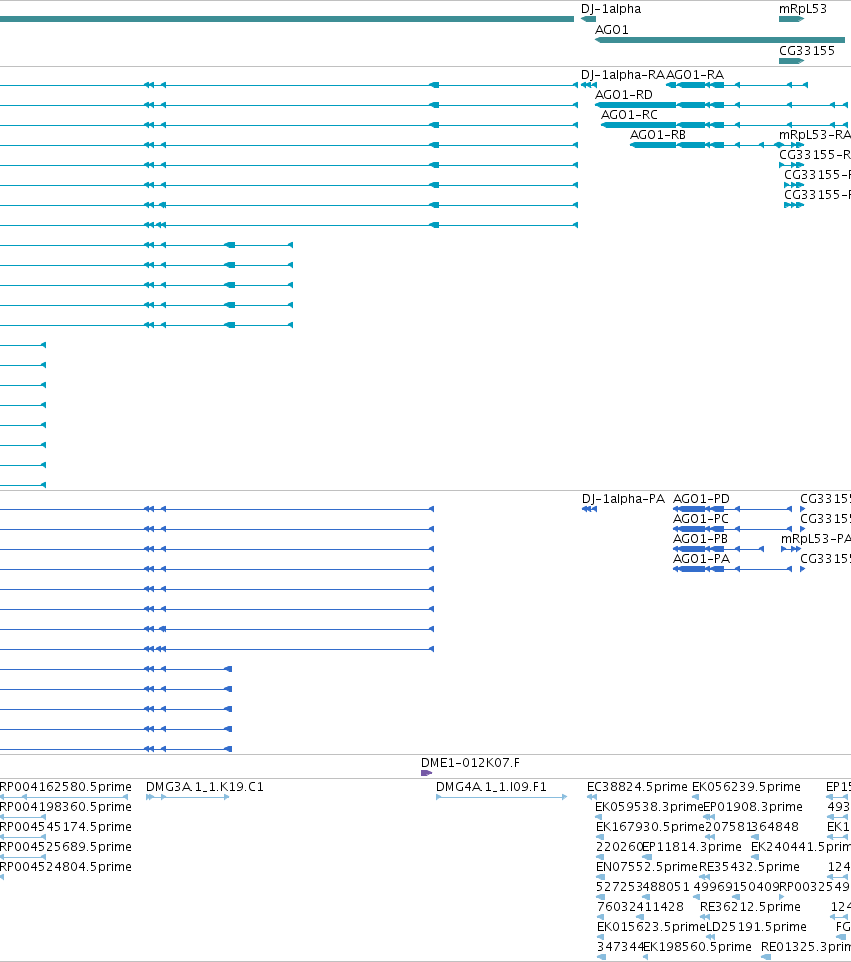Select the EK059538.3prime EST label
851x962 pixels.
pyautogui.click(x=649, y=806)
